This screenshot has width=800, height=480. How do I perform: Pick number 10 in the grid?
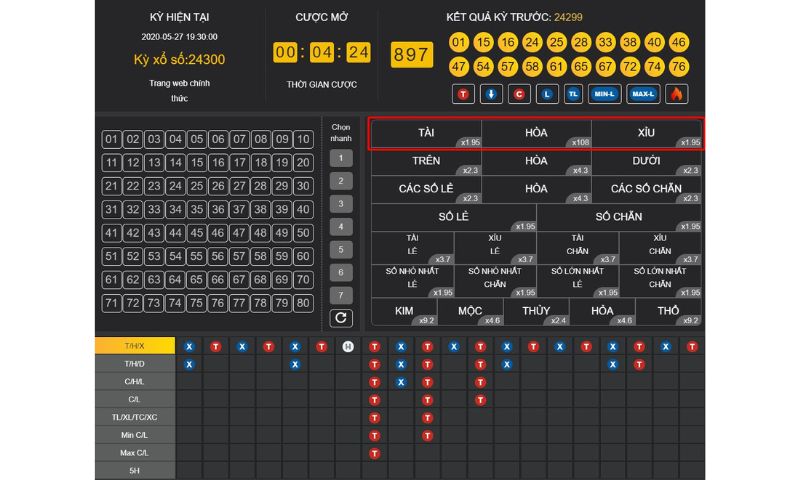click(x=303, y=139)
